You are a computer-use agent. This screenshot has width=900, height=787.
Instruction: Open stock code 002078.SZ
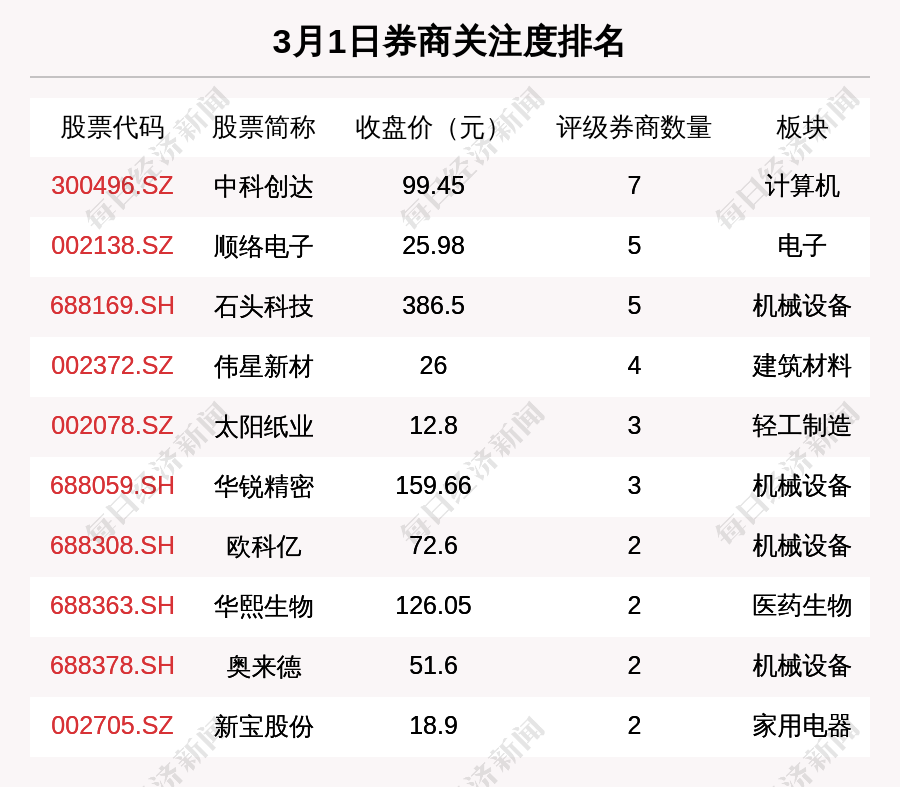click(x=112, y=425)
